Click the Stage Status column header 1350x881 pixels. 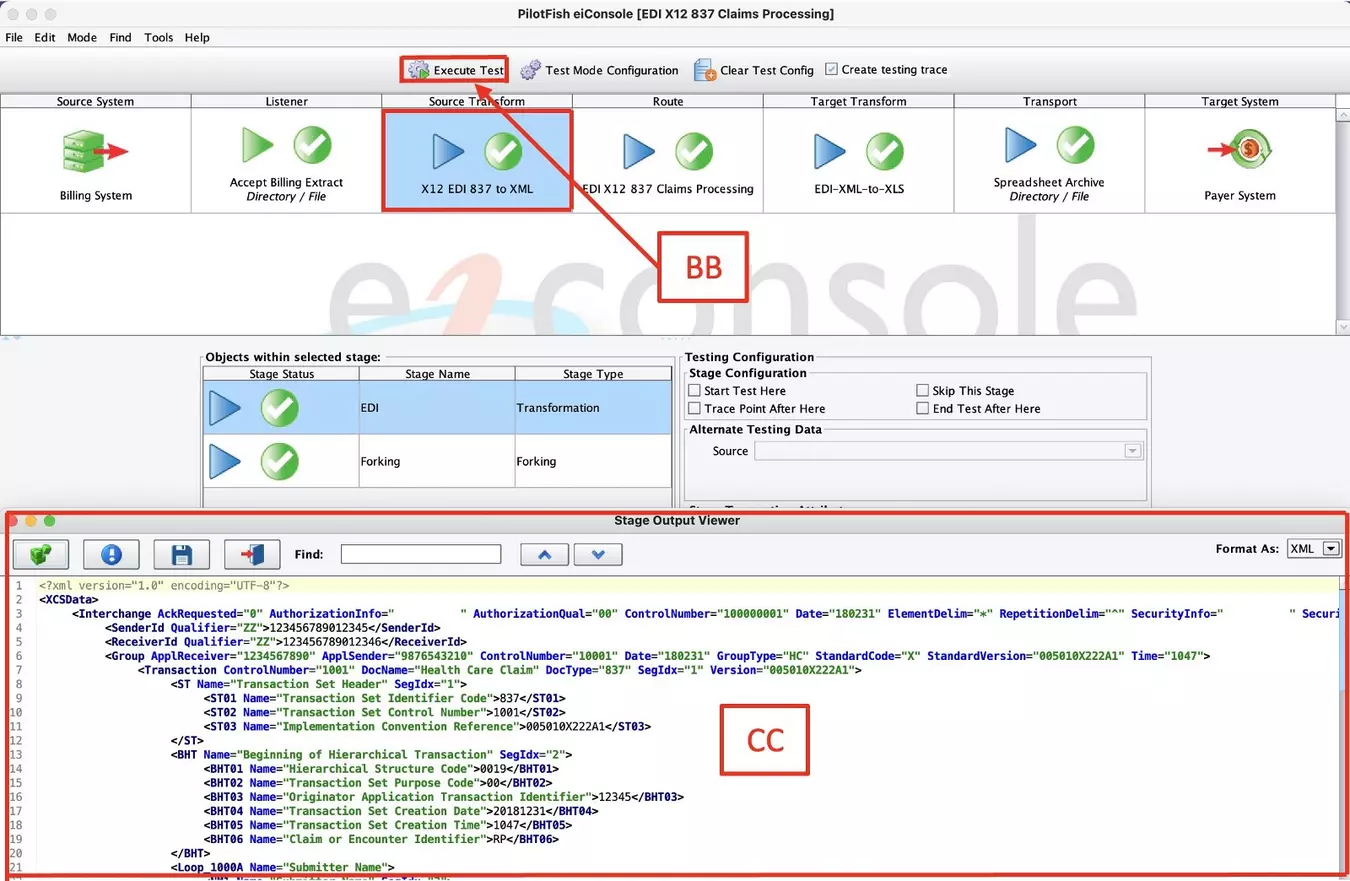click(281, 374)
